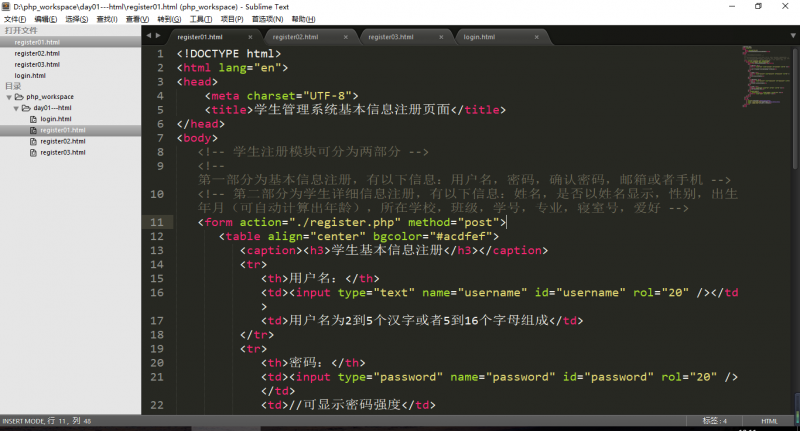
Task: Collapse the day01---html folder
Action: 15,108
